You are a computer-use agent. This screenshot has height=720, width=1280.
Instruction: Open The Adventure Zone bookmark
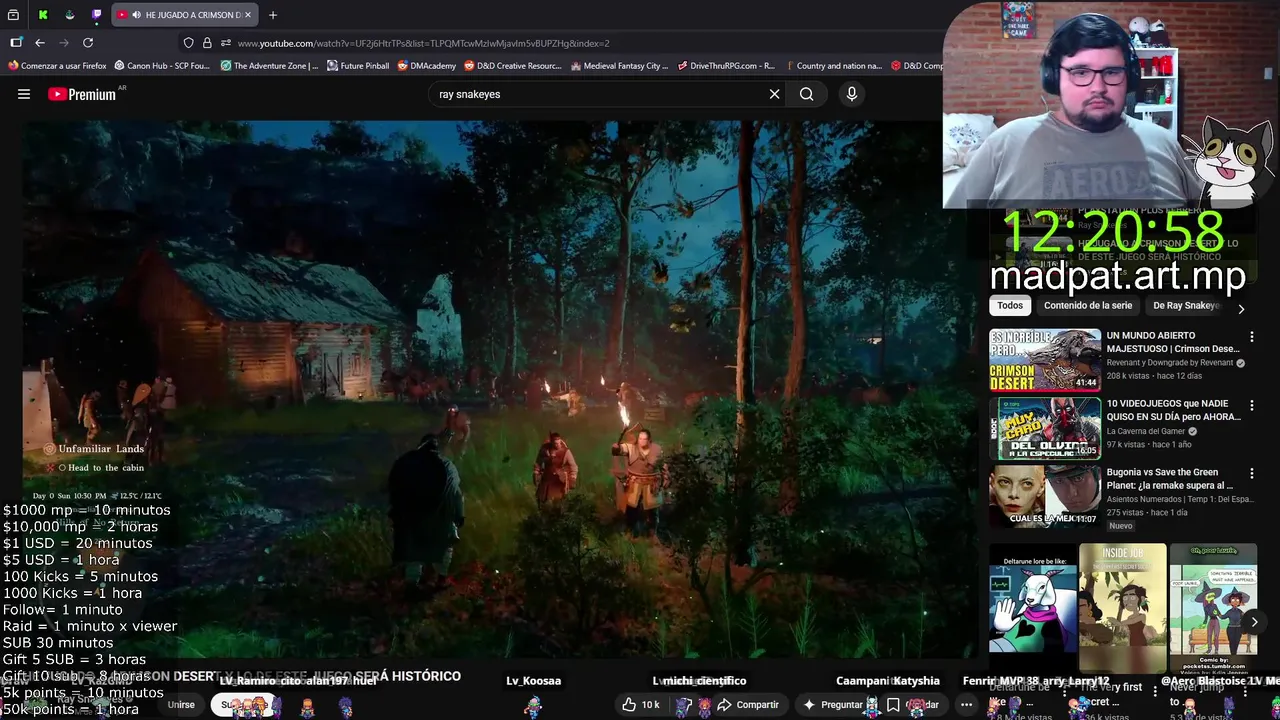(269, 66)
